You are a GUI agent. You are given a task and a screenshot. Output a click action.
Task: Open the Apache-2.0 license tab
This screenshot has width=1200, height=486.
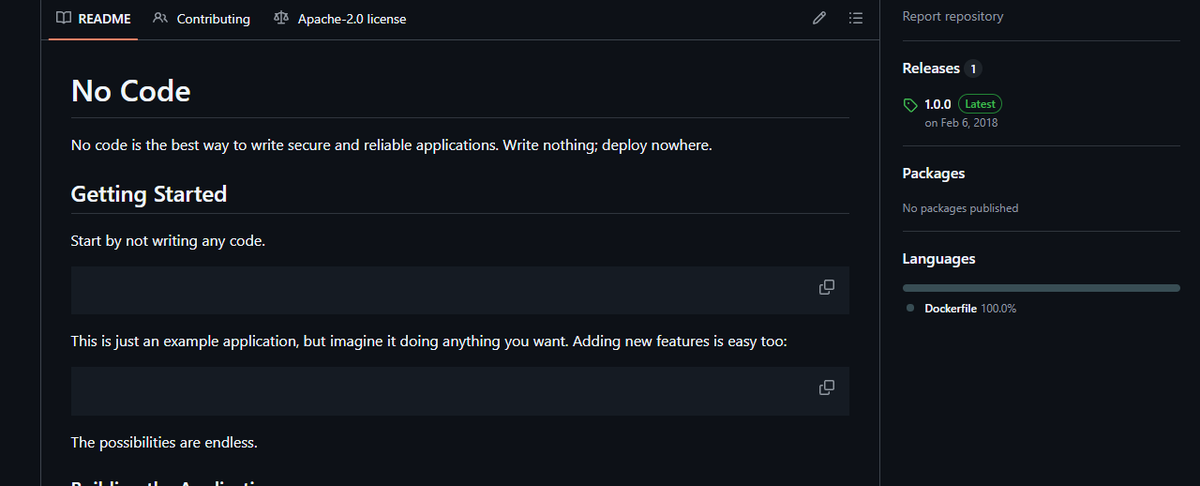[340, 18]
